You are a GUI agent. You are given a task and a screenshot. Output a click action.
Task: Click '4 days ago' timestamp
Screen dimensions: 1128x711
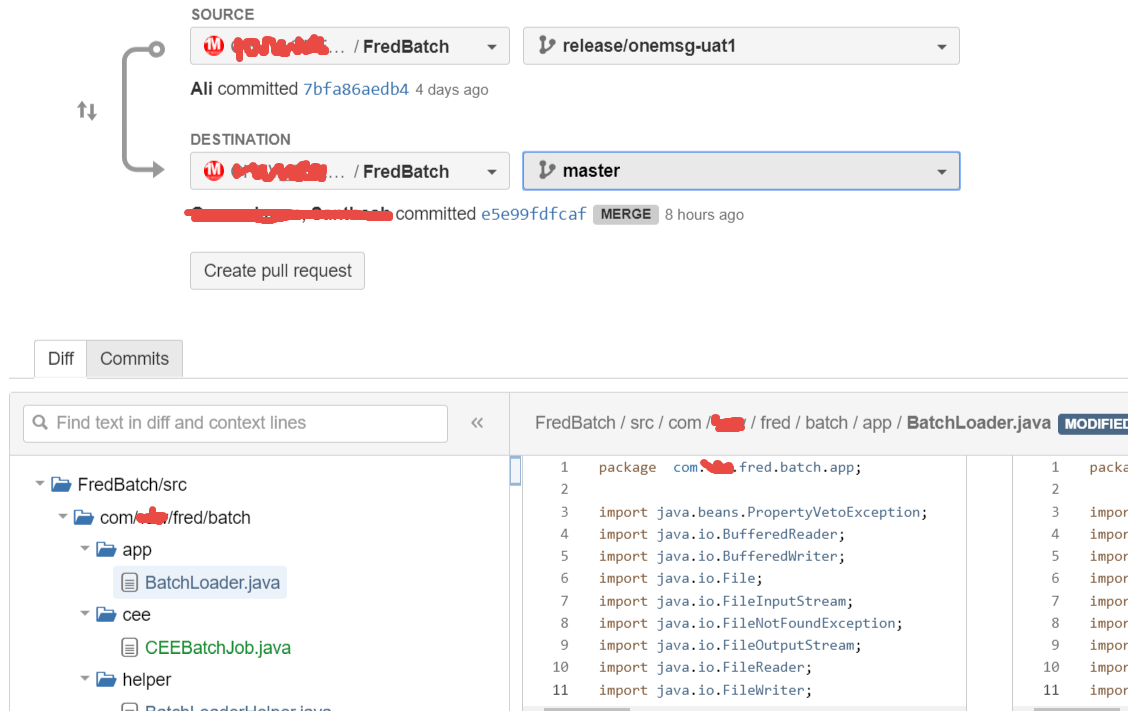point(452,90)
